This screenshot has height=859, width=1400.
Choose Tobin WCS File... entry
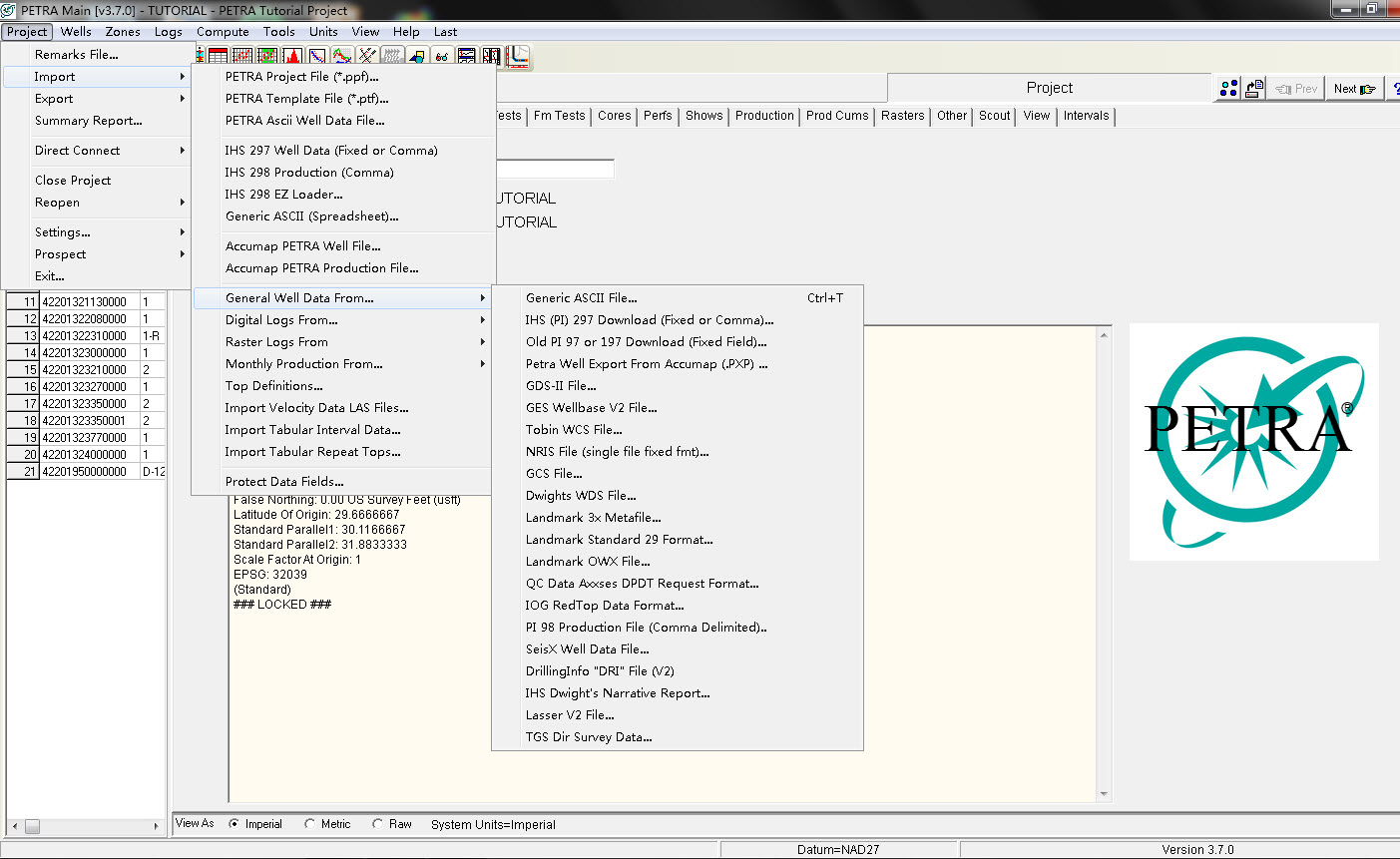coord(678,430)
